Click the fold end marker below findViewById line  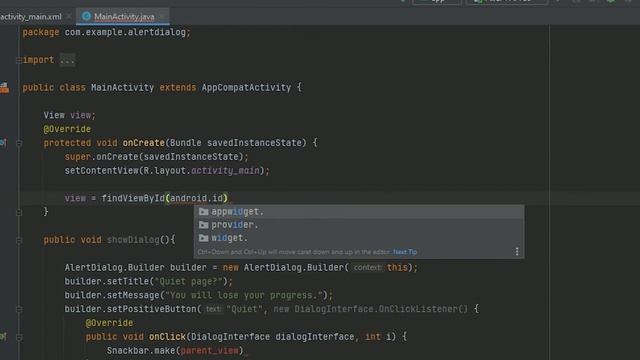click(19, 212)
